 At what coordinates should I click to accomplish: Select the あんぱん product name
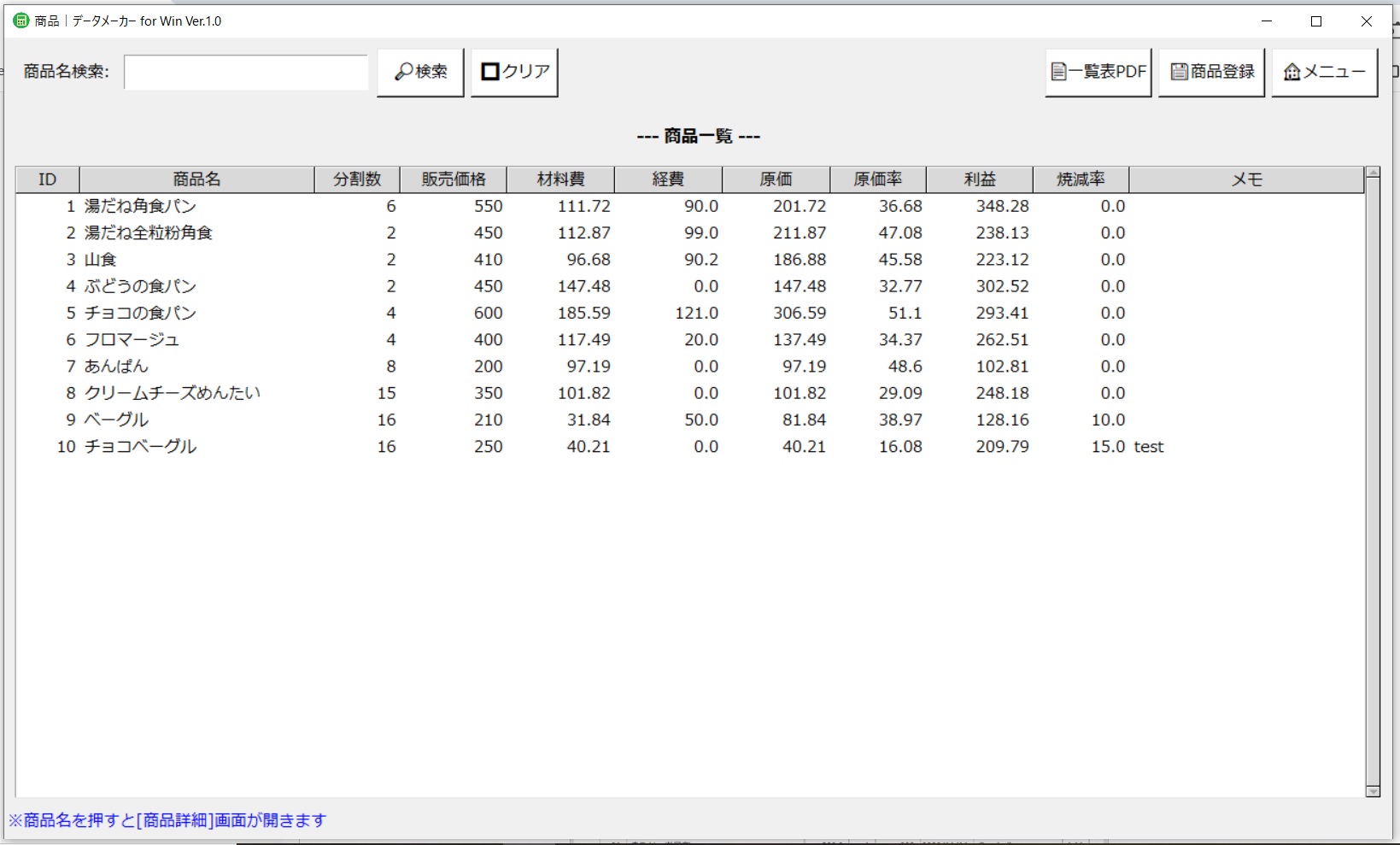click(116, 366)
